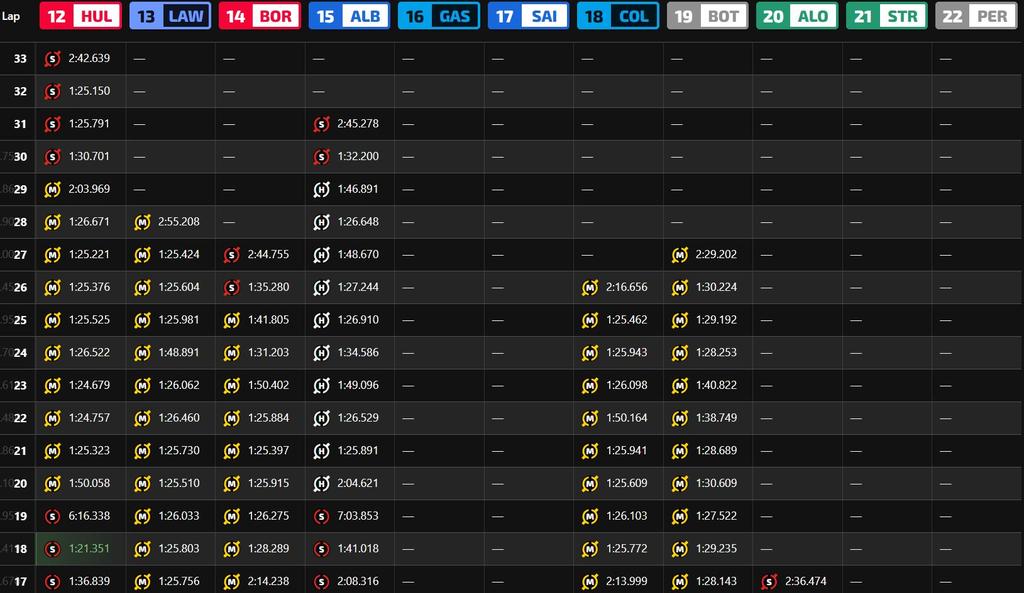1024x593 pixels.
Task: Click lap time 1:26.648
Action: click(x=358, y=222)
